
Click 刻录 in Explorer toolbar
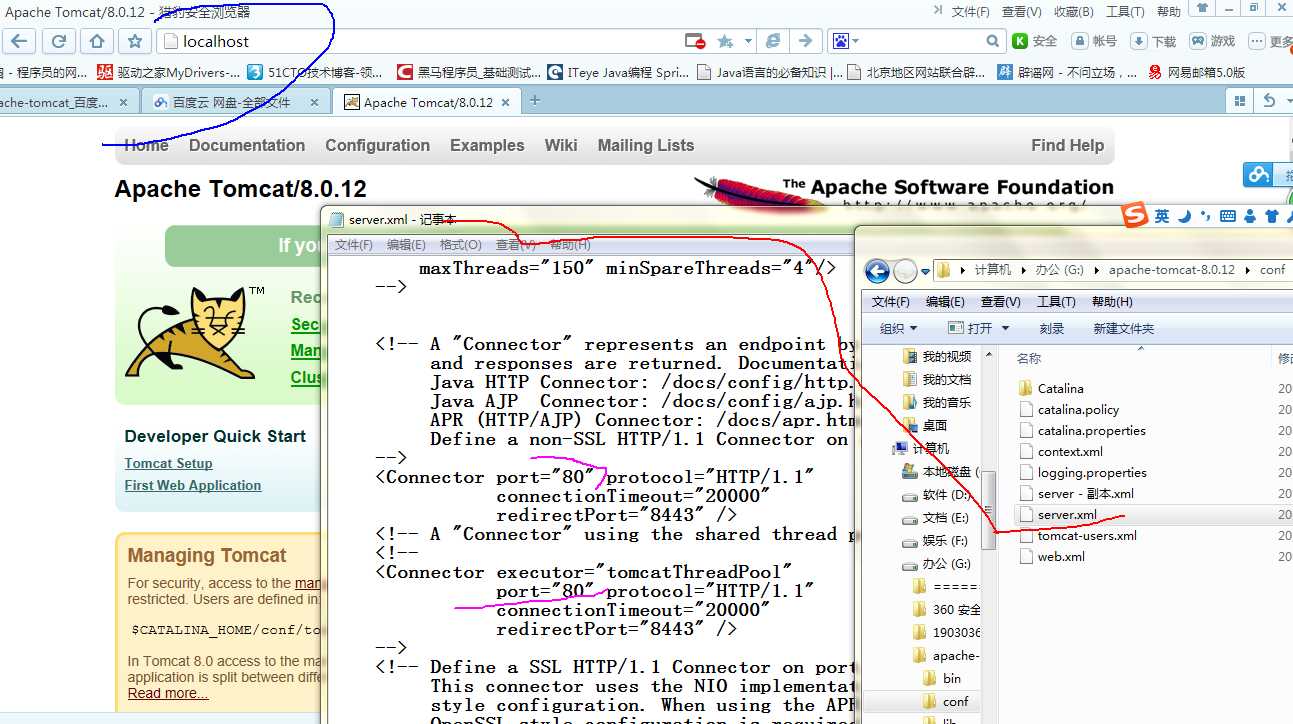1051,328
